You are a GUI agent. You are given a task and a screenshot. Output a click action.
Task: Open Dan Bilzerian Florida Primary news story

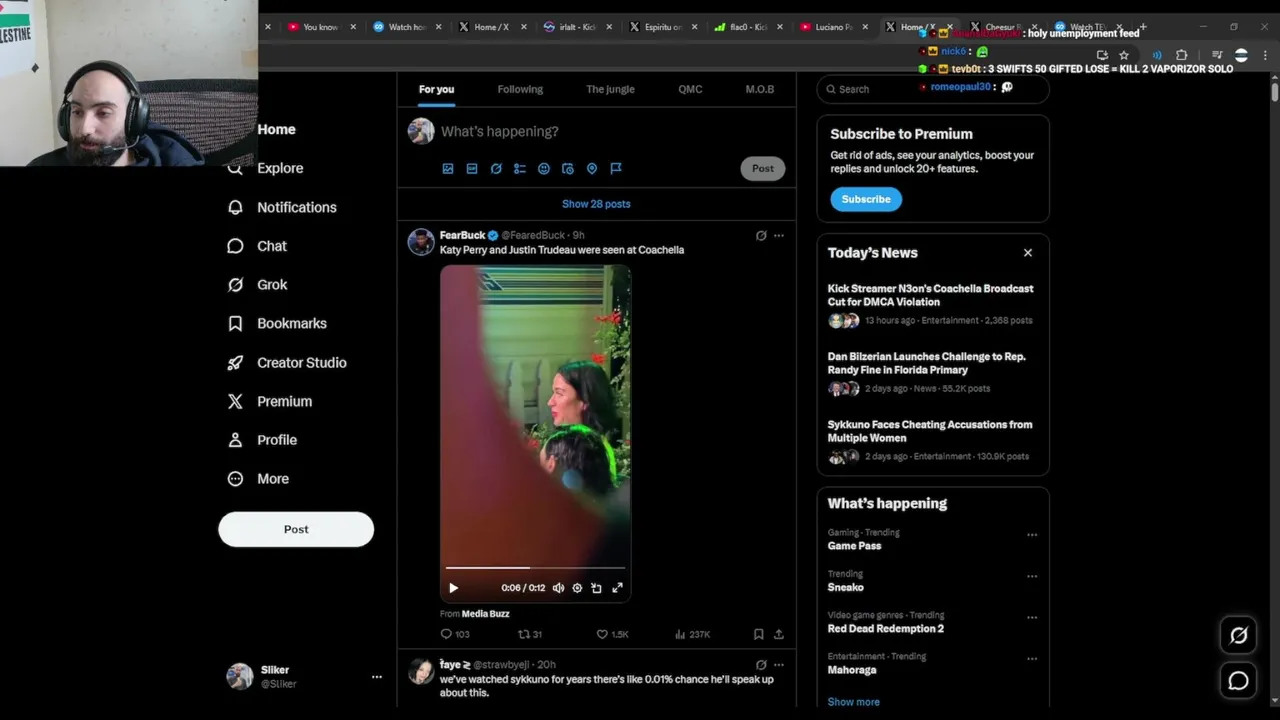tap(931, 372)
